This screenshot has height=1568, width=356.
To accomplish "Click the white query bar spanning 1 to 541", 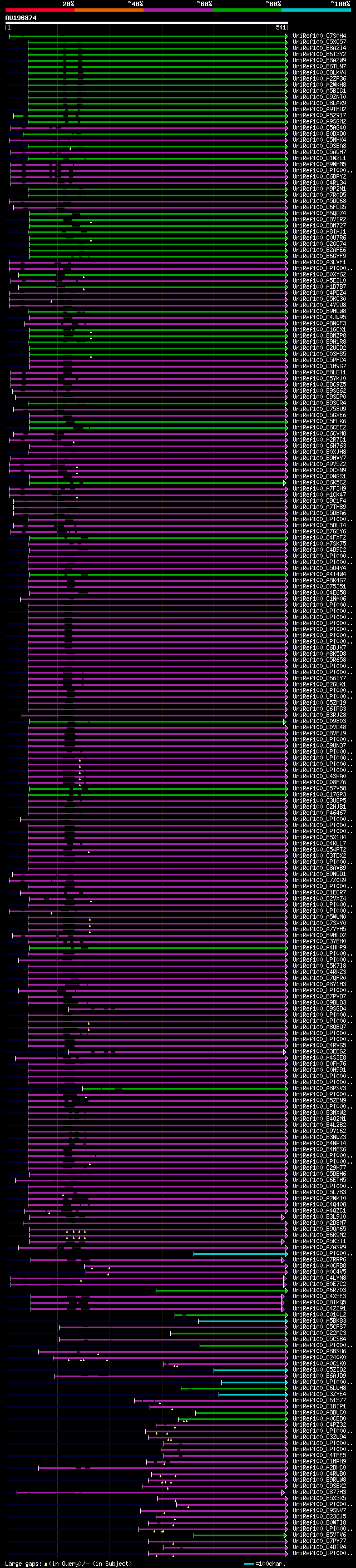I will coord(147,22).
